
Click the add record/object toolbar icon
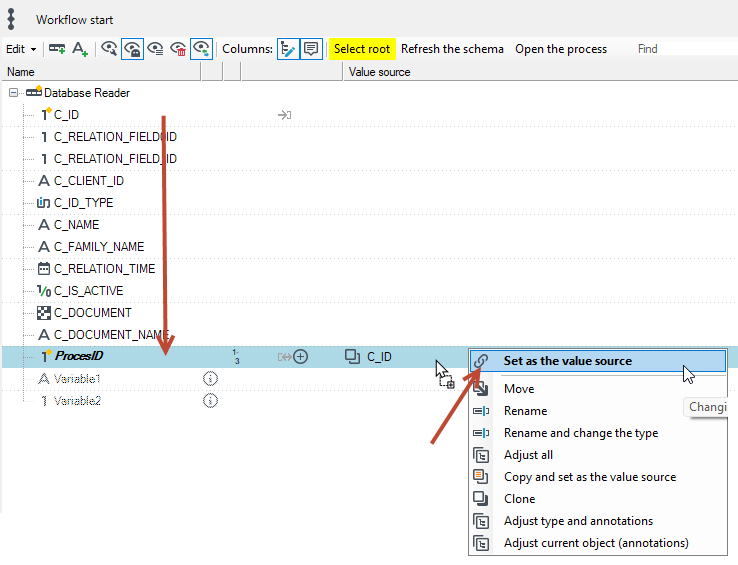point(57,49)
